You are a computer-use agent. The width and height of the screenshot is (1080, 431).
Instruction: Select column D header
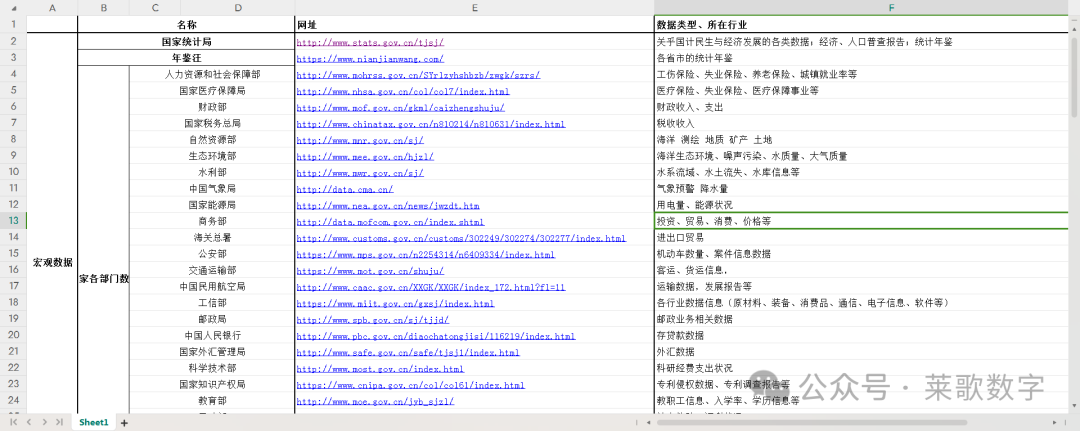[x=238, y=8]
